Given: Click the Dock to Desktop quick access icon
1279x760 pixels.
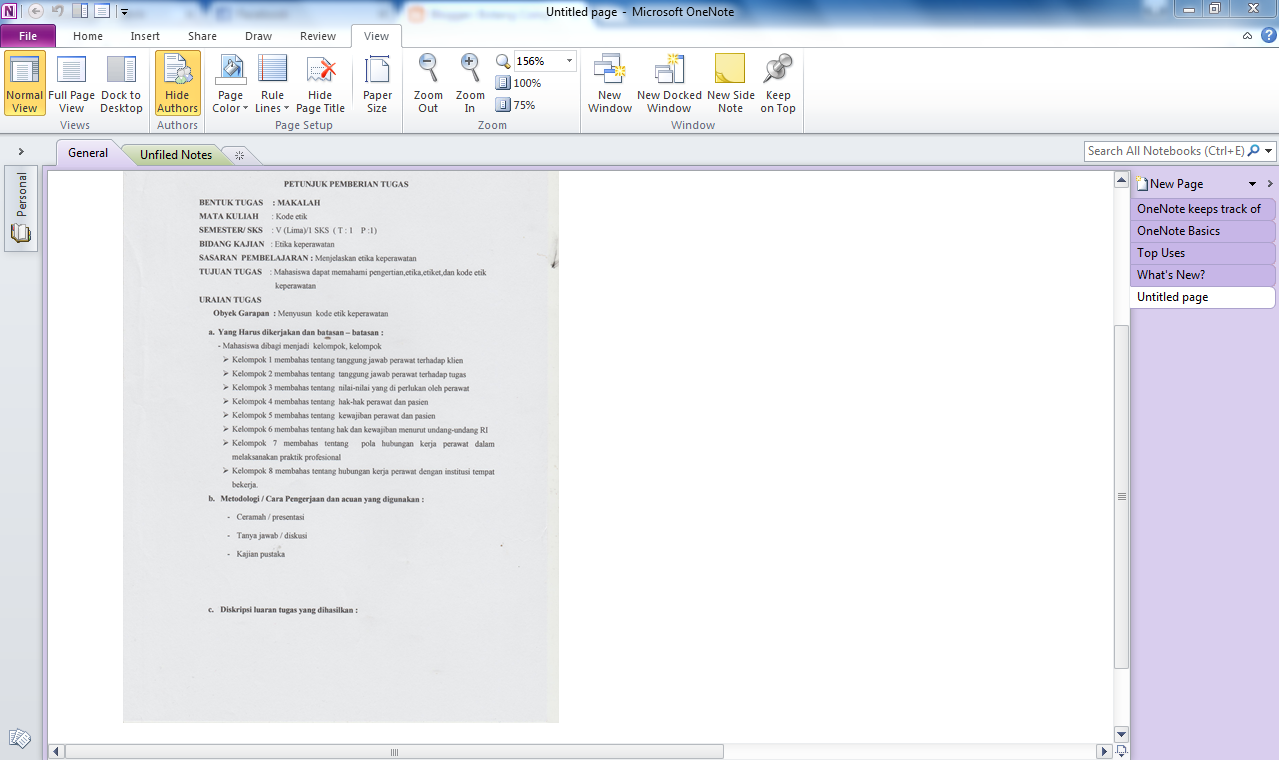Looking at the screenshot, I should (81, 12).
